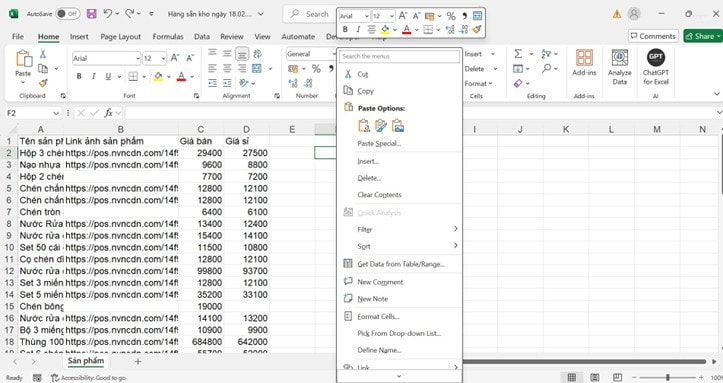The width and height of the screenshot is (723, 383).
Task: Switch to Page Break Preview view icon
Action: pos(618,377)
